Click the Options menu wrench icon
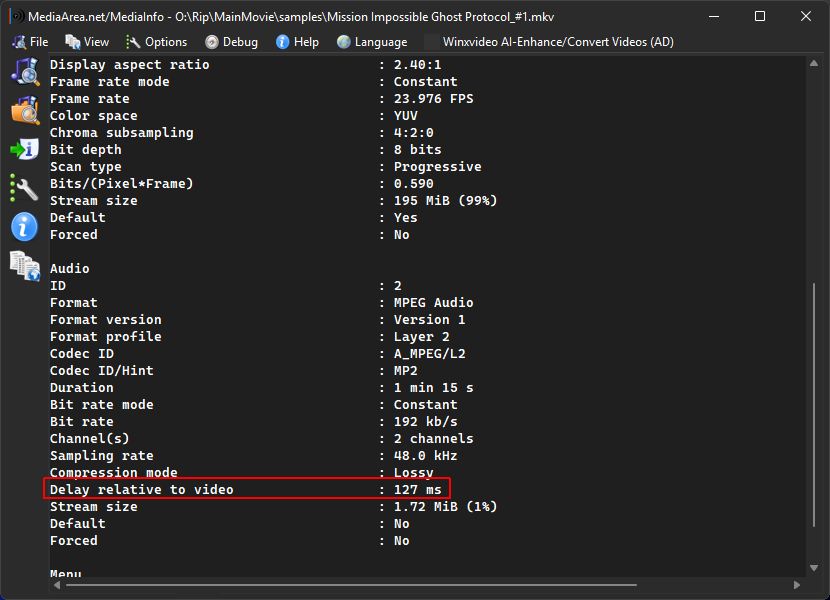Viewport: 830px width, 600px height. 133,42
